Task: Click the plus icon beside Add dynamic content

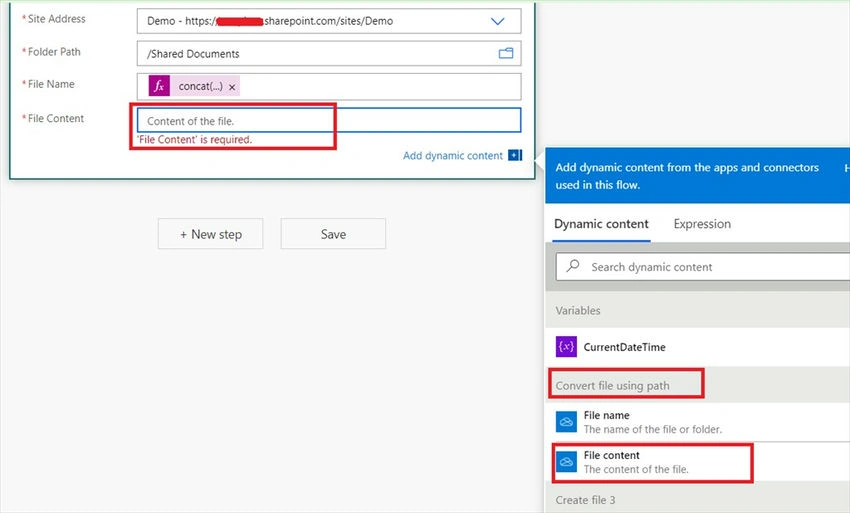Action: tap(514, 156)
